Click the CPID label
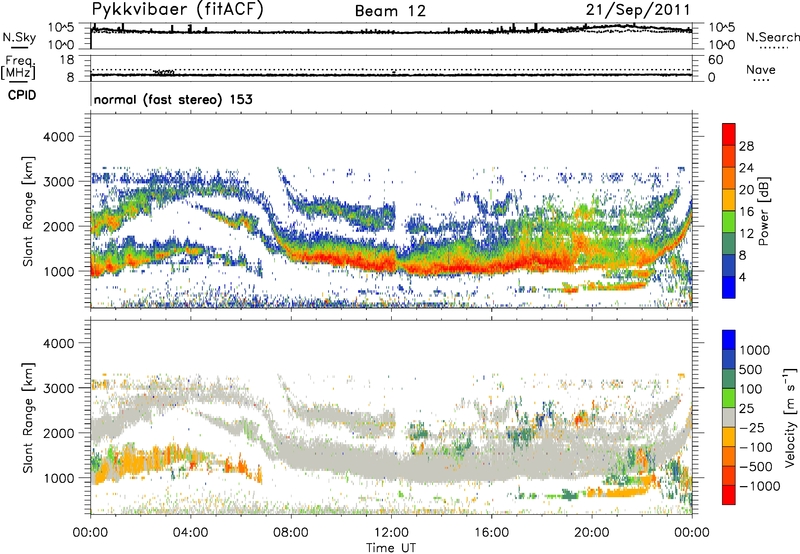The height and width of the screenshot is (554, 800). coord(22,95)
